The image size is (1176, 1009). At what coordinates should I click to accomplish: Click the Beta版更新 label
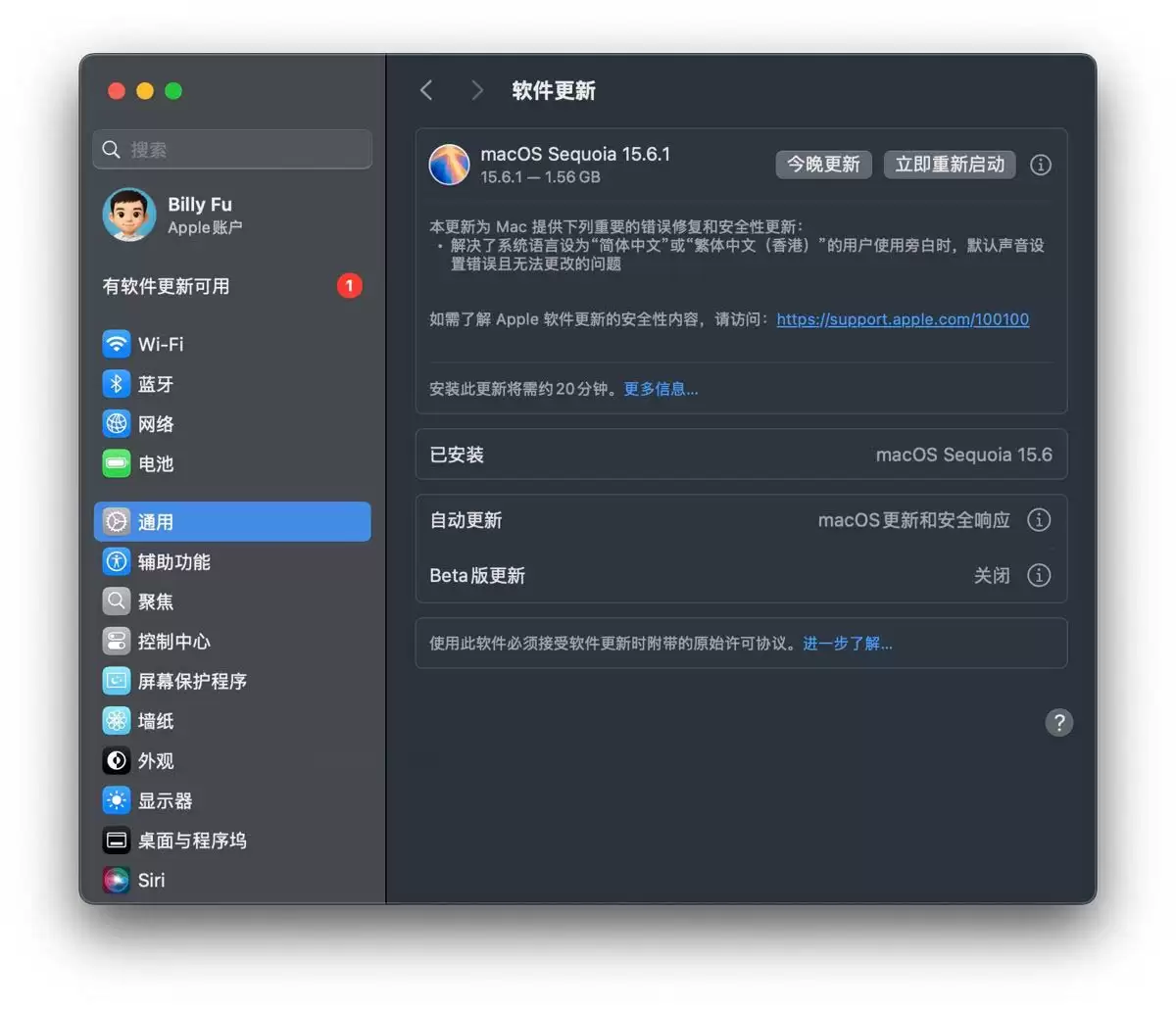tap(477, 575)
